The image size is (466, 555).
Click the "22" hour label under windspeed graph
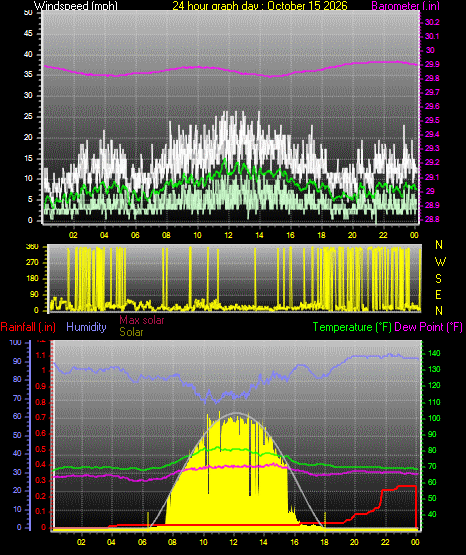383,235
